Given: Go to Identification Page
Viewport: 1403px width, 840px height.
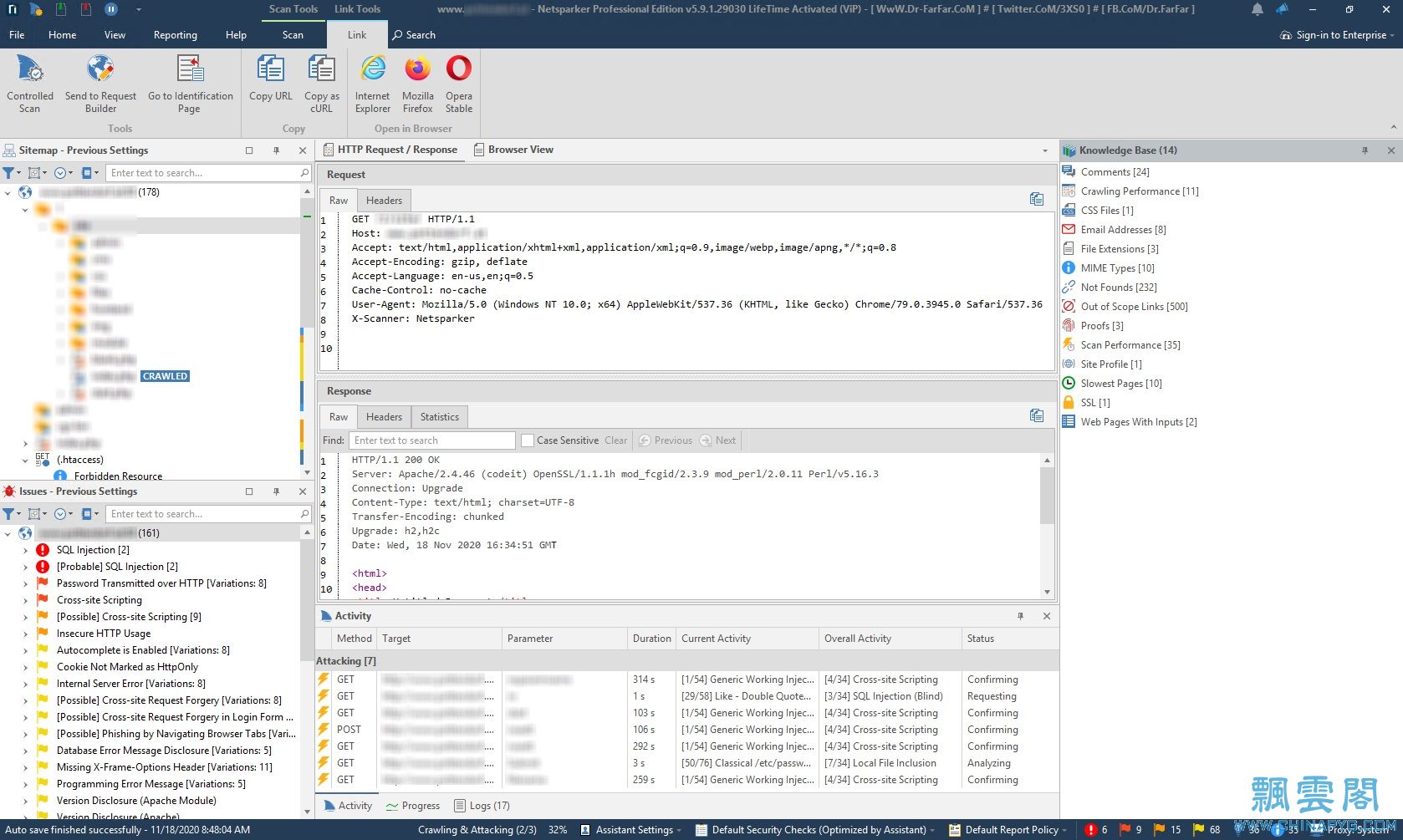Looking at the screenshot, I should click(x=191, y=84).
